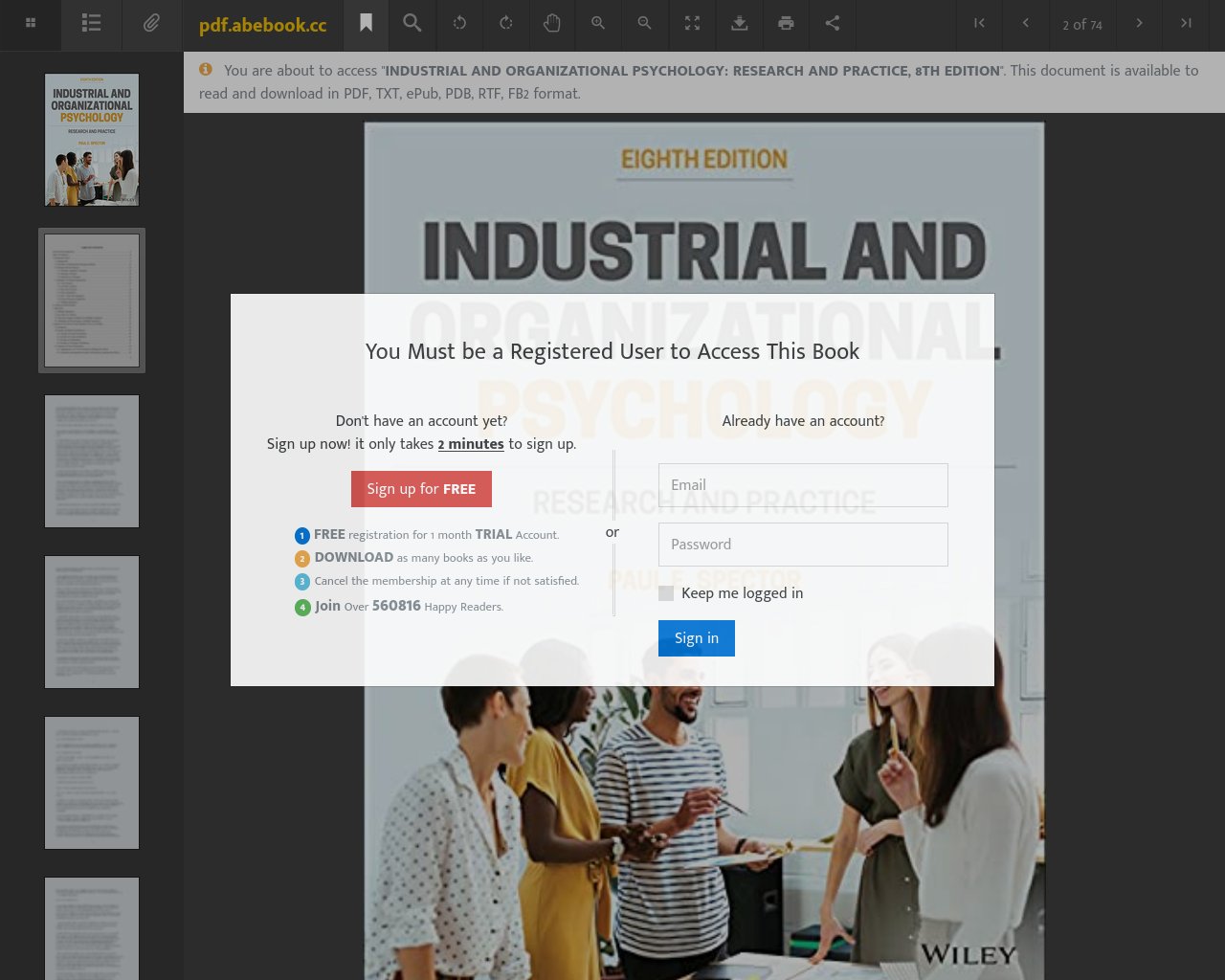1225x980 pixels.
Task: Go to the next page
Action: 1139,23
